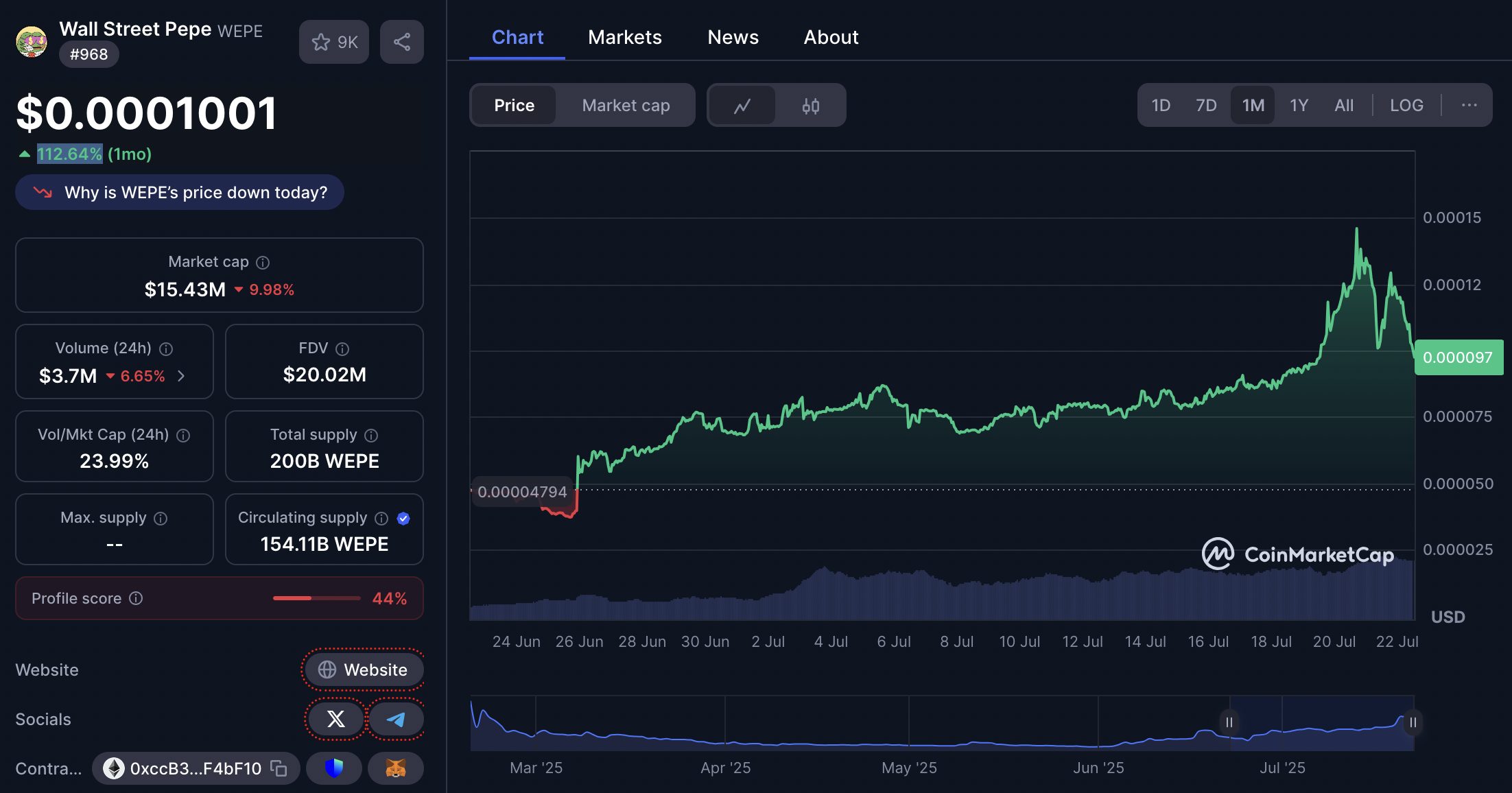Select the line chart view icon

pyautogui.click(x=742, y=106)
